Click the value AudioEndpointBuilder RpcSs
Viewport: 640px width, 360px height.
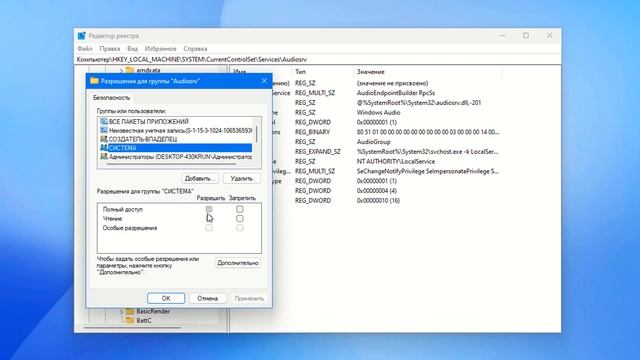click(396, 93)
